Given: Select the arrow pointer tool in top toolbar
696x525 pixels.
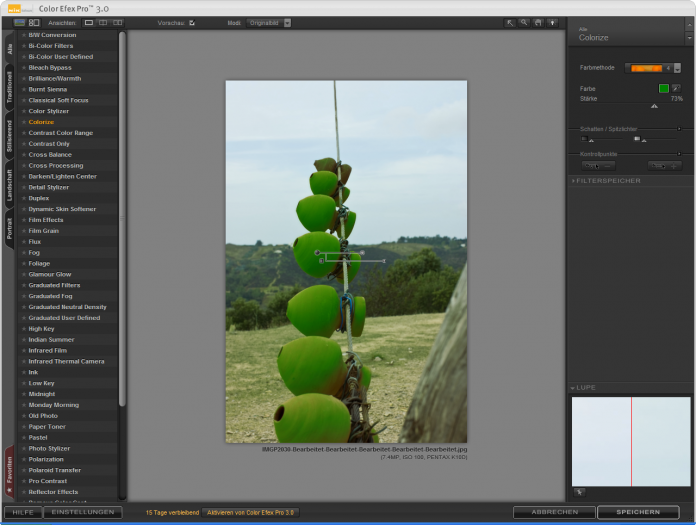Looking at the screenshot, I should [x=509, y=22].
